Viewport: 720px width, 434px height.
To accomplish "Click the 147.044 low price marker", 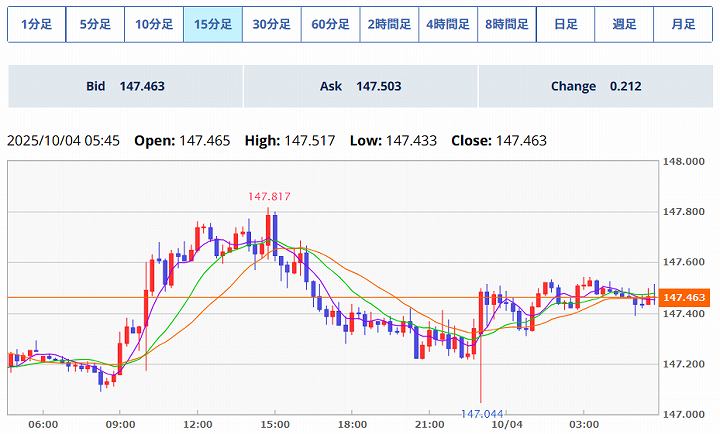I will [482, 412].
